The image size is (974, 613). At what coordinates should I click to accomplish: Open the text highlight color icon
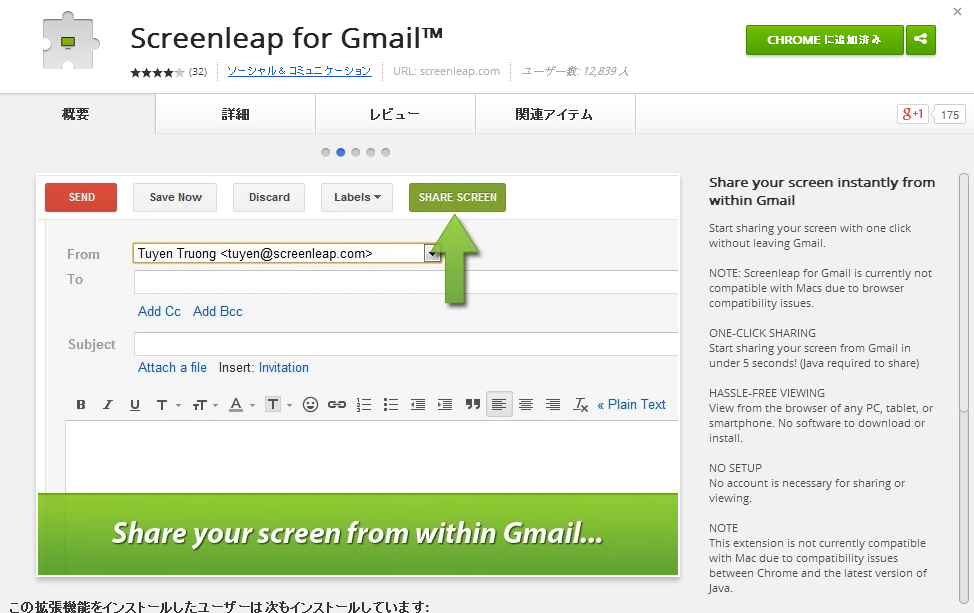click(x=273, y=405)
